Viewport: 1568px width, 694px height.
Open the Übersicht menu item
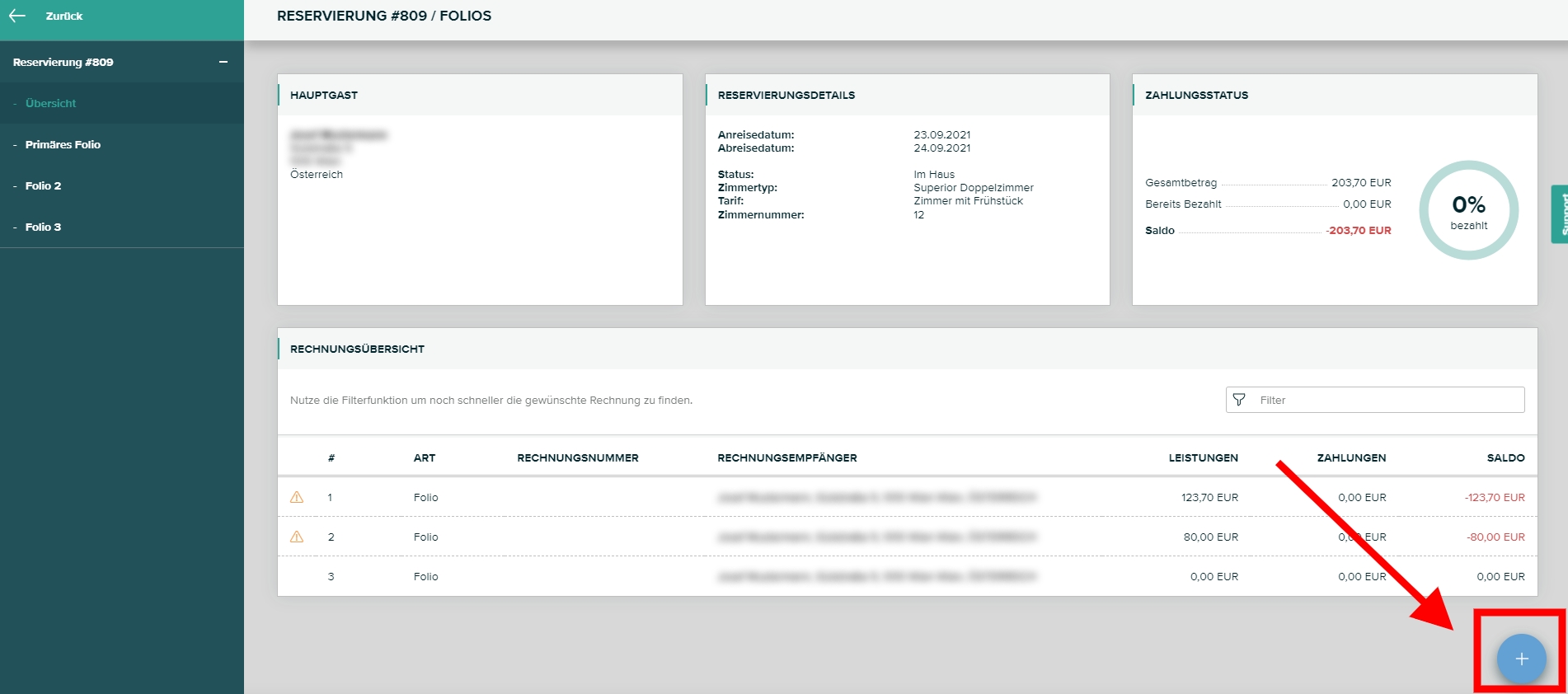click(50, 103)
